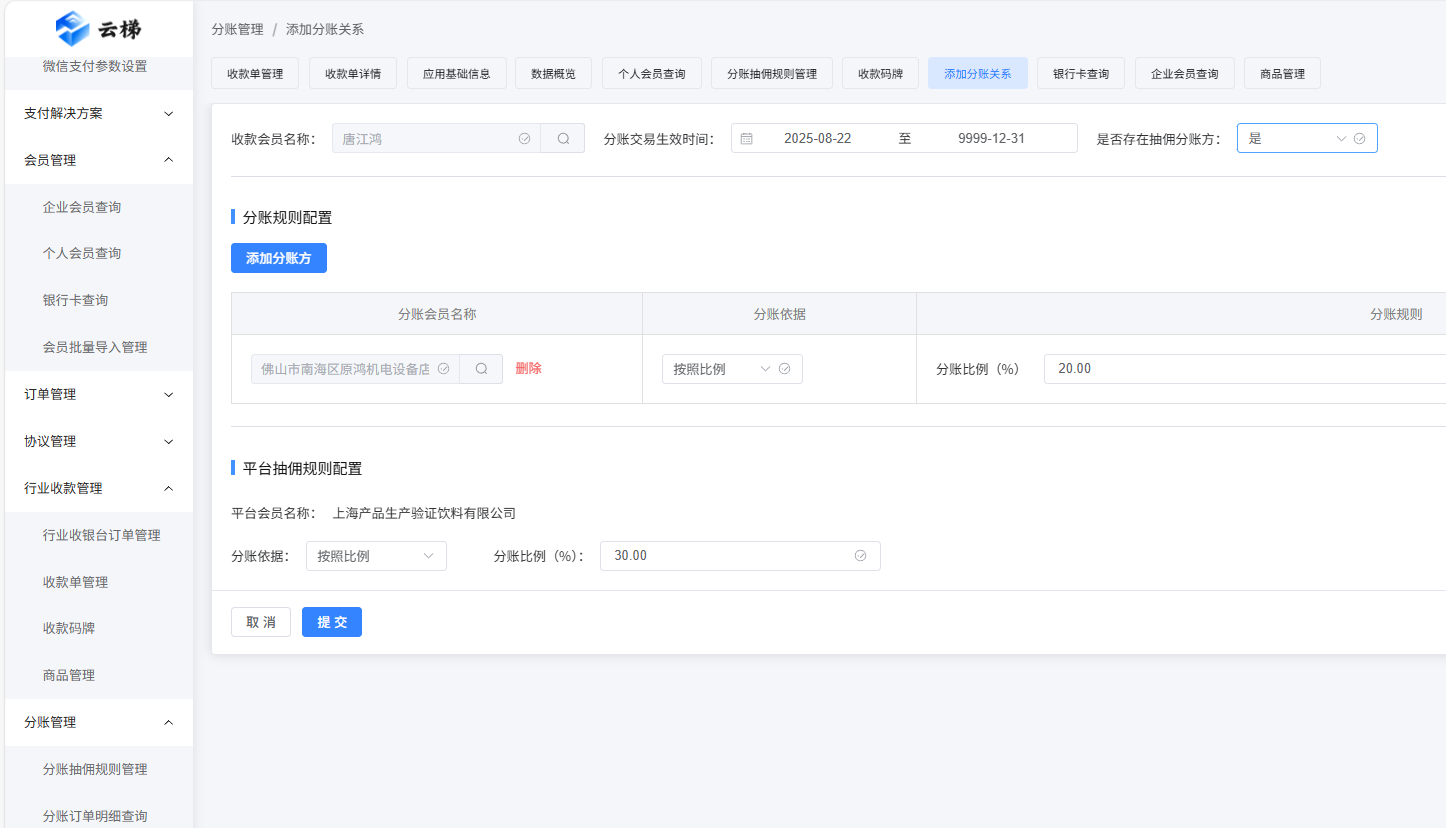Click the 云梯 logo icon
This screenshot has width=1446, height=828.
click(72, 29)
